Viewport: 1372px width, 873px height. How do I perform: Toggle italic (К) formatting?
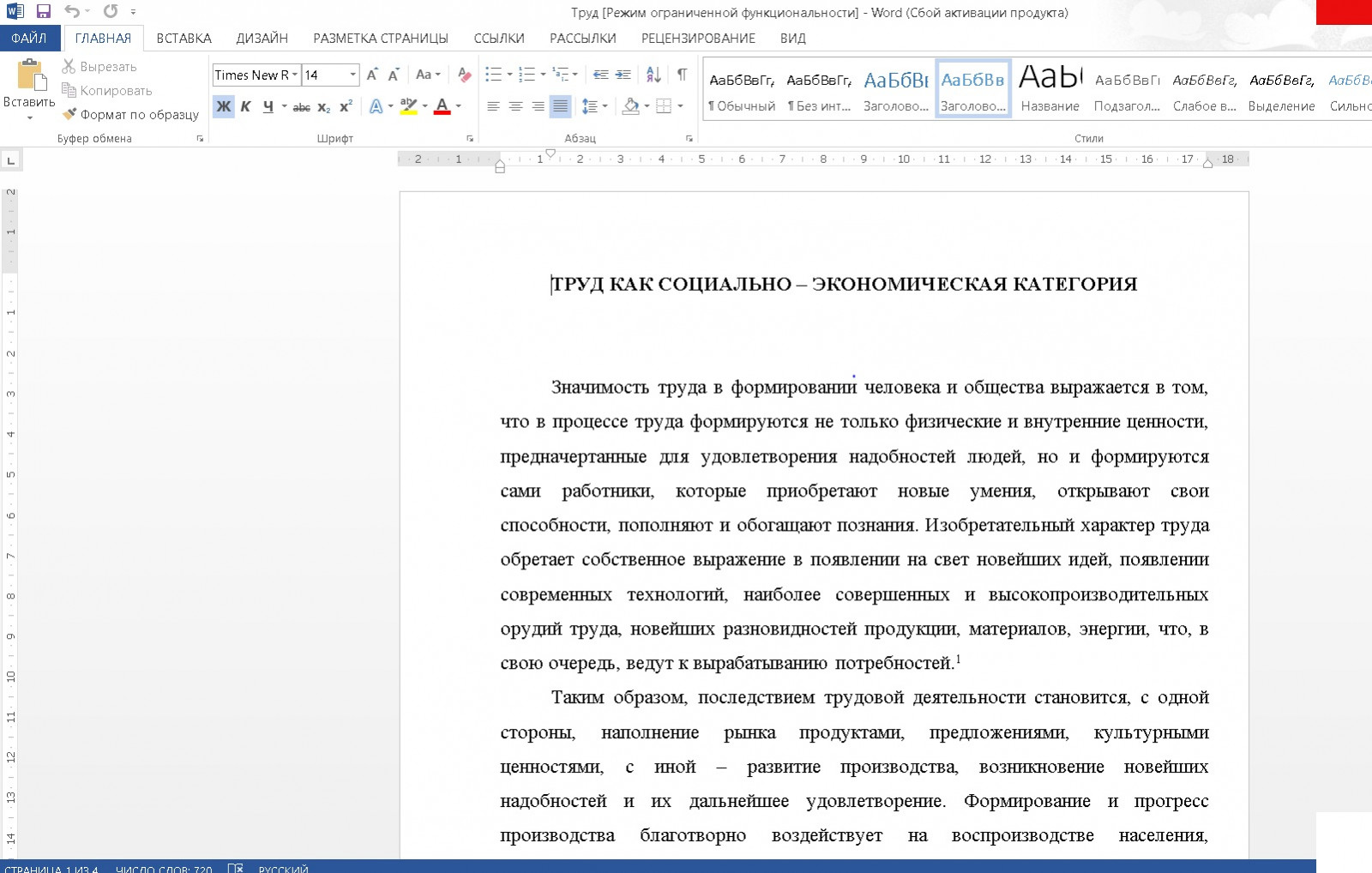point(245,107)
